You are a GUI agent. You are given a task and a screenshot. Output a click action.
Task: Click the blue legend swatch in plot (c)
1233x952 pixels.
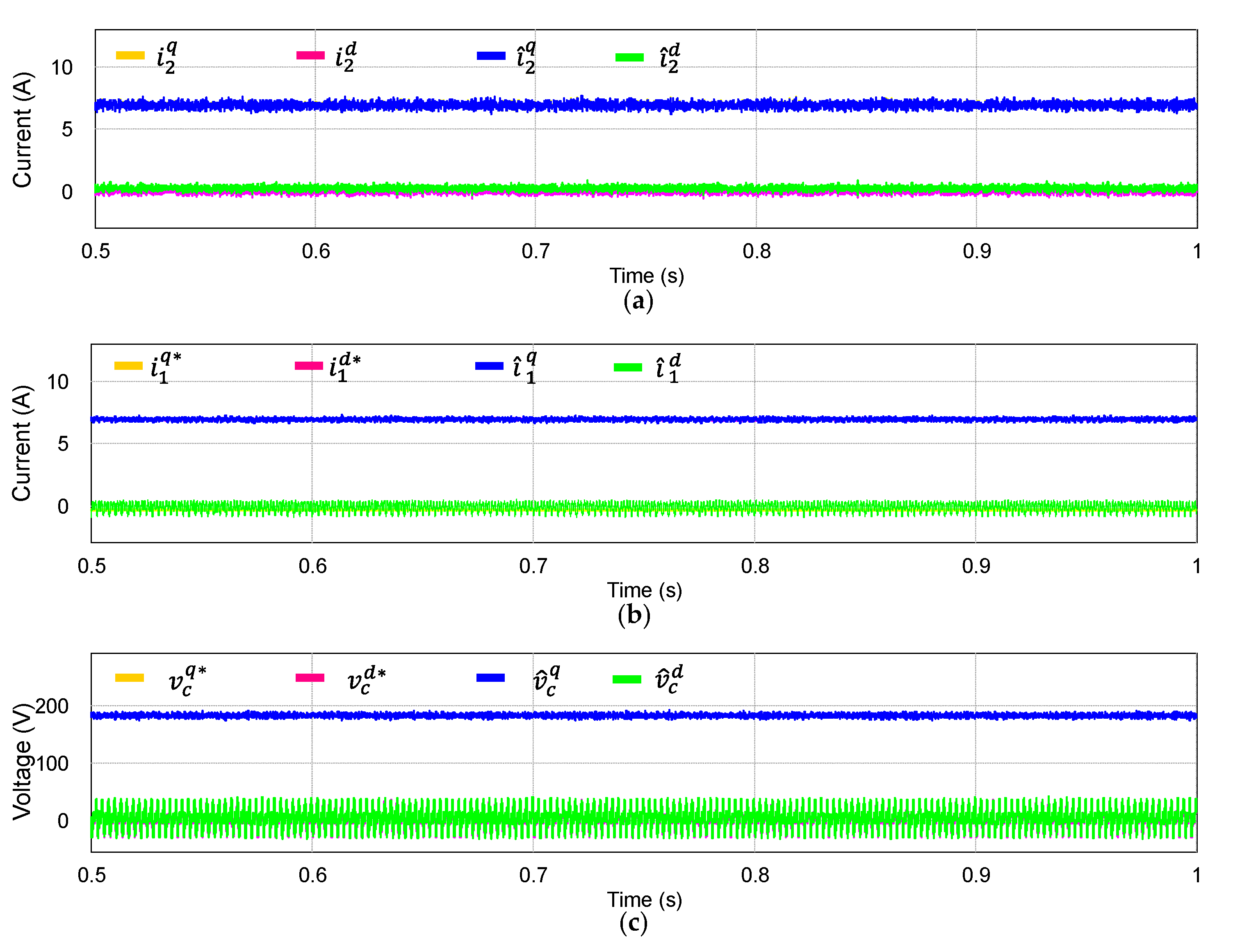pos(490,678)
